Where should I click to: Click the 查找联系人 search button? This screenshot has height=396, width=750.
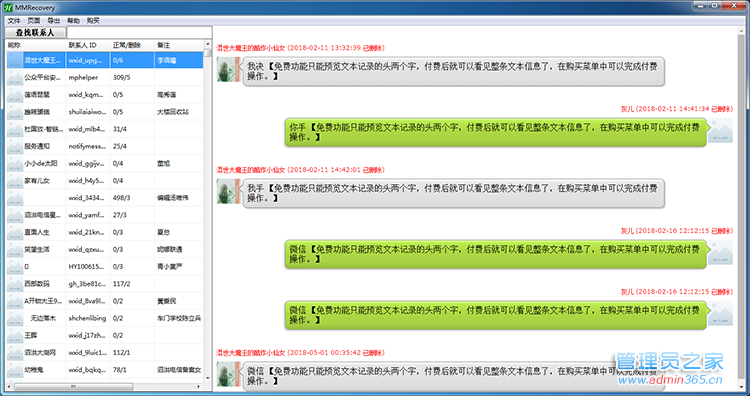click(35, 33)
